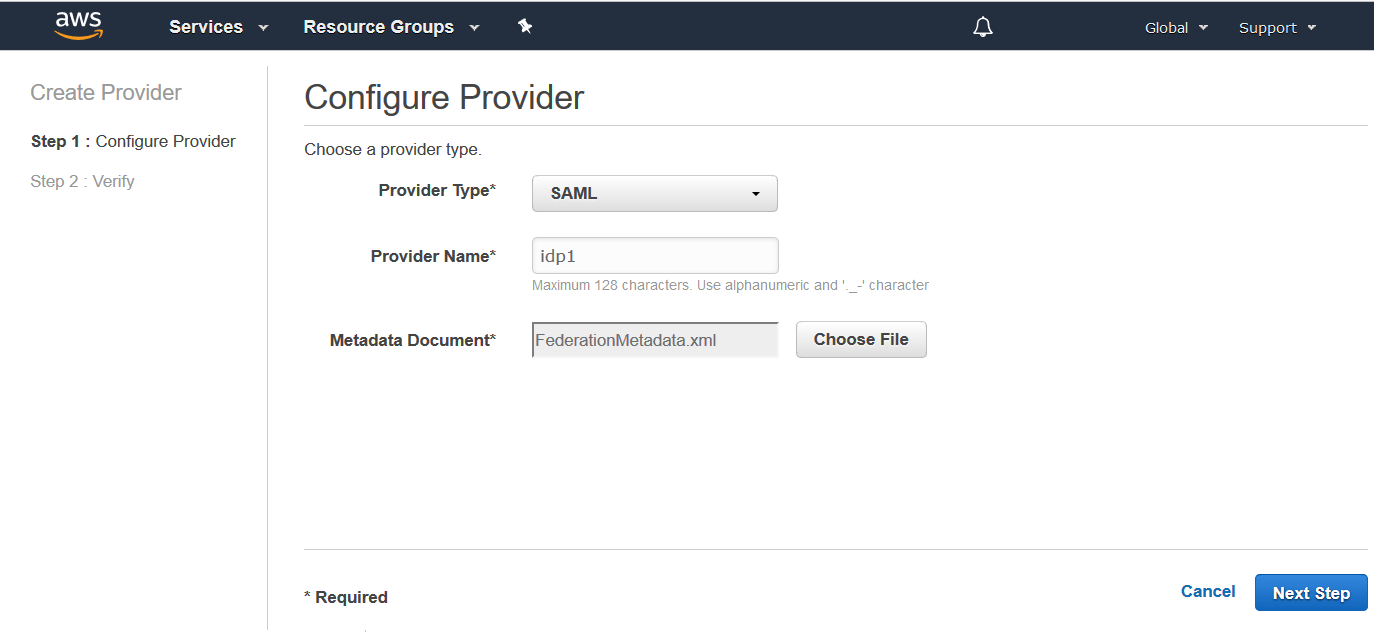Click the Create Provider sidebar title

coord(106,93)
